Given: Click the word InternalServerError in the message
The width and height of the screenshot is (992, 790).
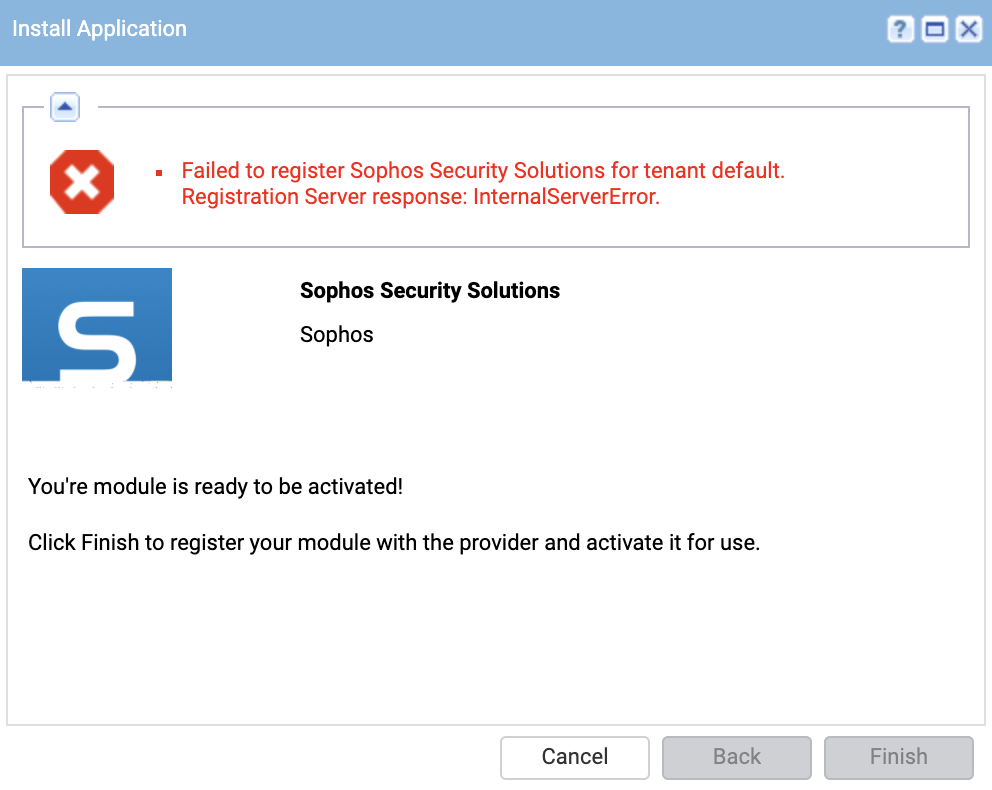Looking at the screenshot, I should tap(566, 197).
